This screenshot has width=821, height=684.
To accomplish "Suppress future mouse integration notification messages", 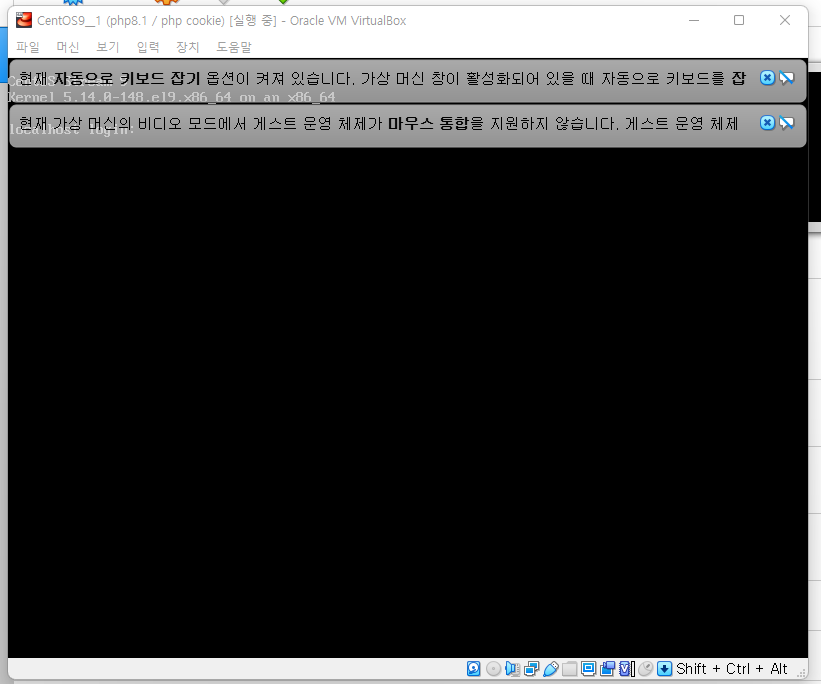I will [786, 123].
